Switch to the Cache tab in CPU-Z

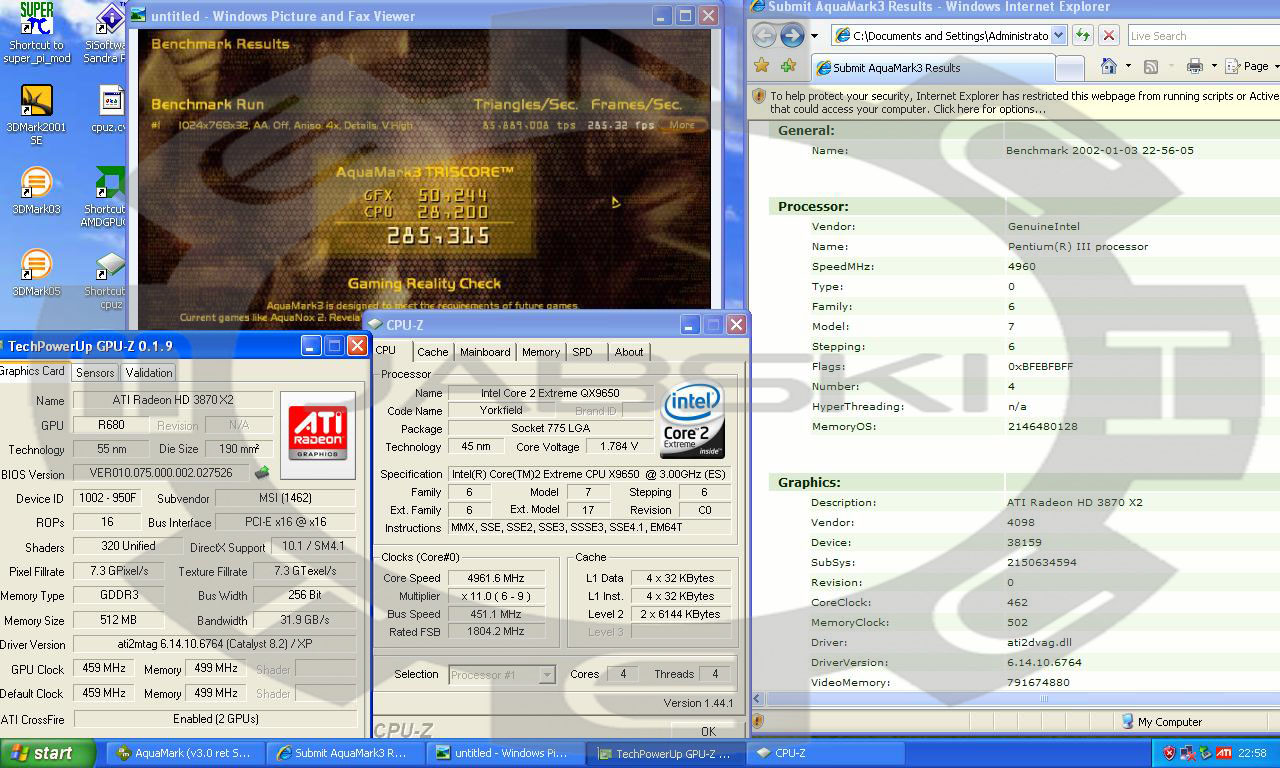(x=432, y=352)
